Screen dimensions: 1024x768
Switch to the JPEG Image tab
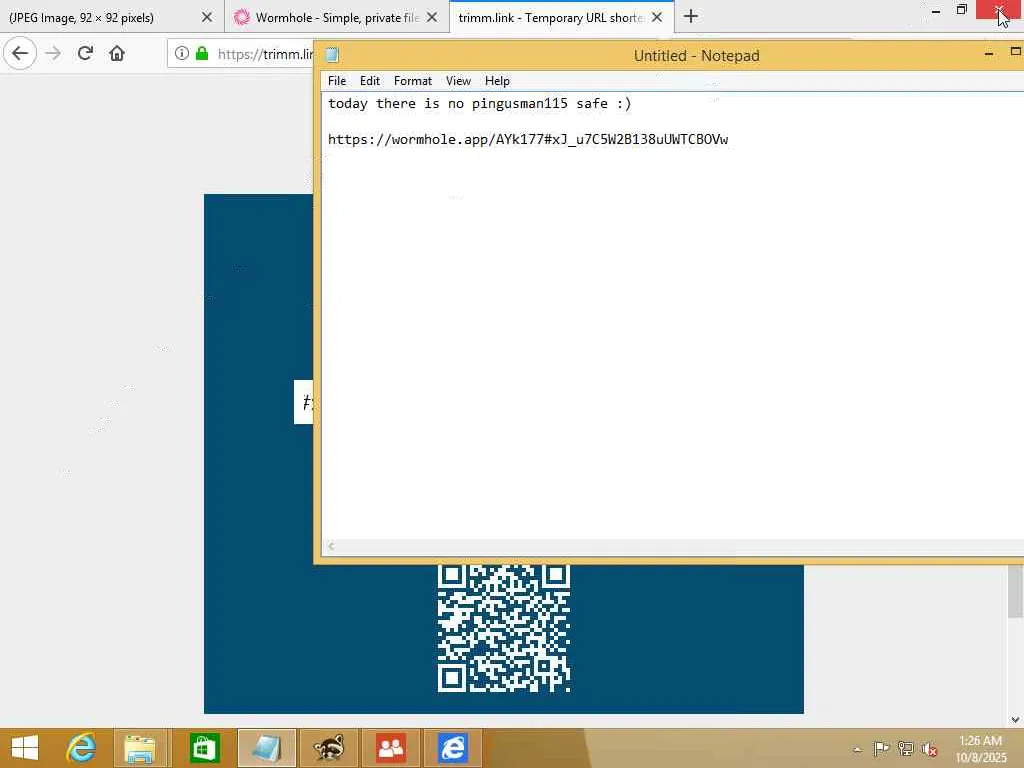[x=111, y=18]
